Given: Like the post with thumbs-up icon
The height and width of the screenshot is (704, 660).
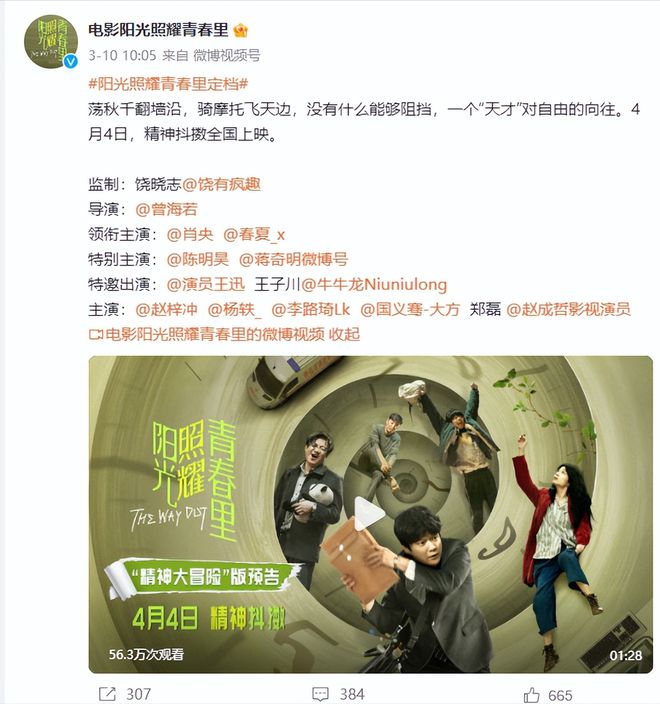Looking at the screenshot, I should [532, 695].
